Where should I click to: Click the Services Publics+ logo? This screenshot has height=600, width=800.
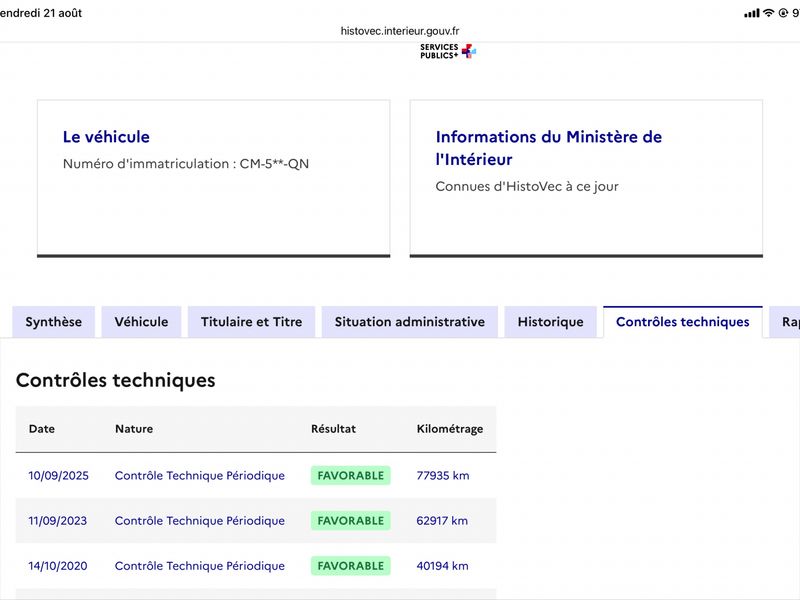(448, 51)
